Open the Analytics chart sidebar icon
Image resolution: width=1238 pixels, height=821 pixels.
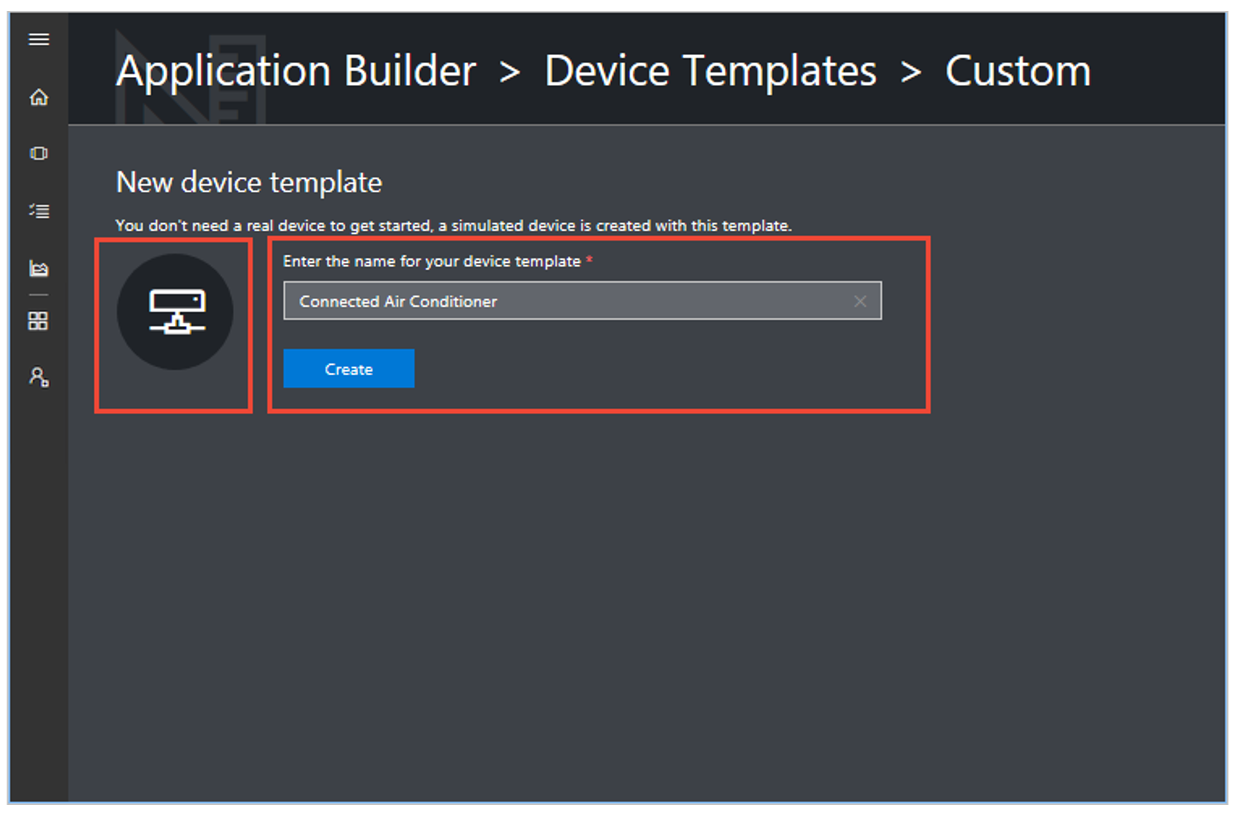[x=39, y=268]
